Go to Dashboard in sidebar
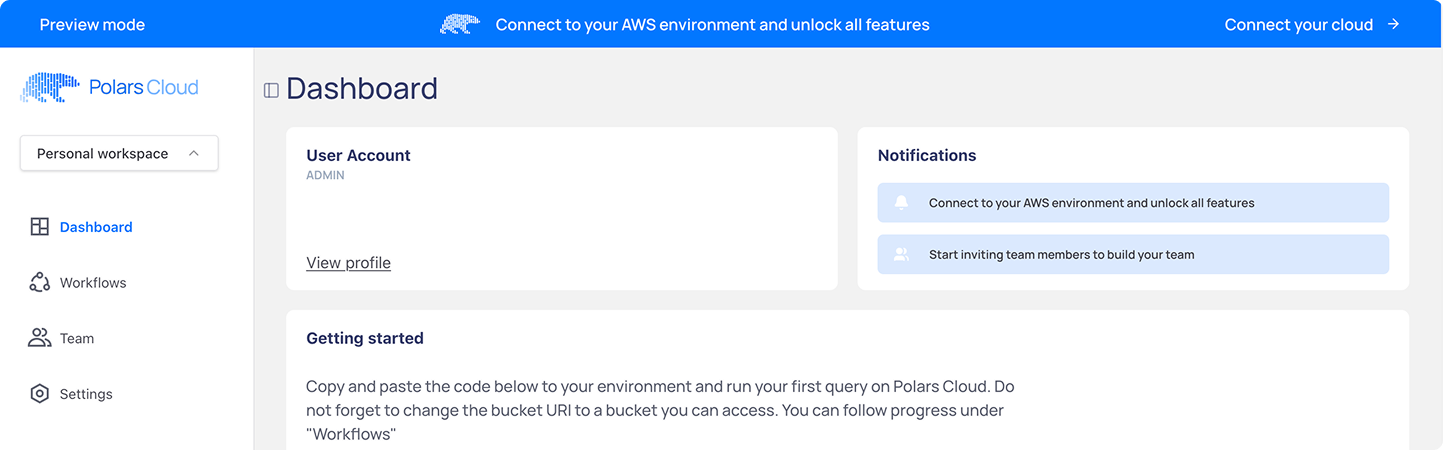The height and width of the screenshot is (450, 1443). (x=96, y=227)
